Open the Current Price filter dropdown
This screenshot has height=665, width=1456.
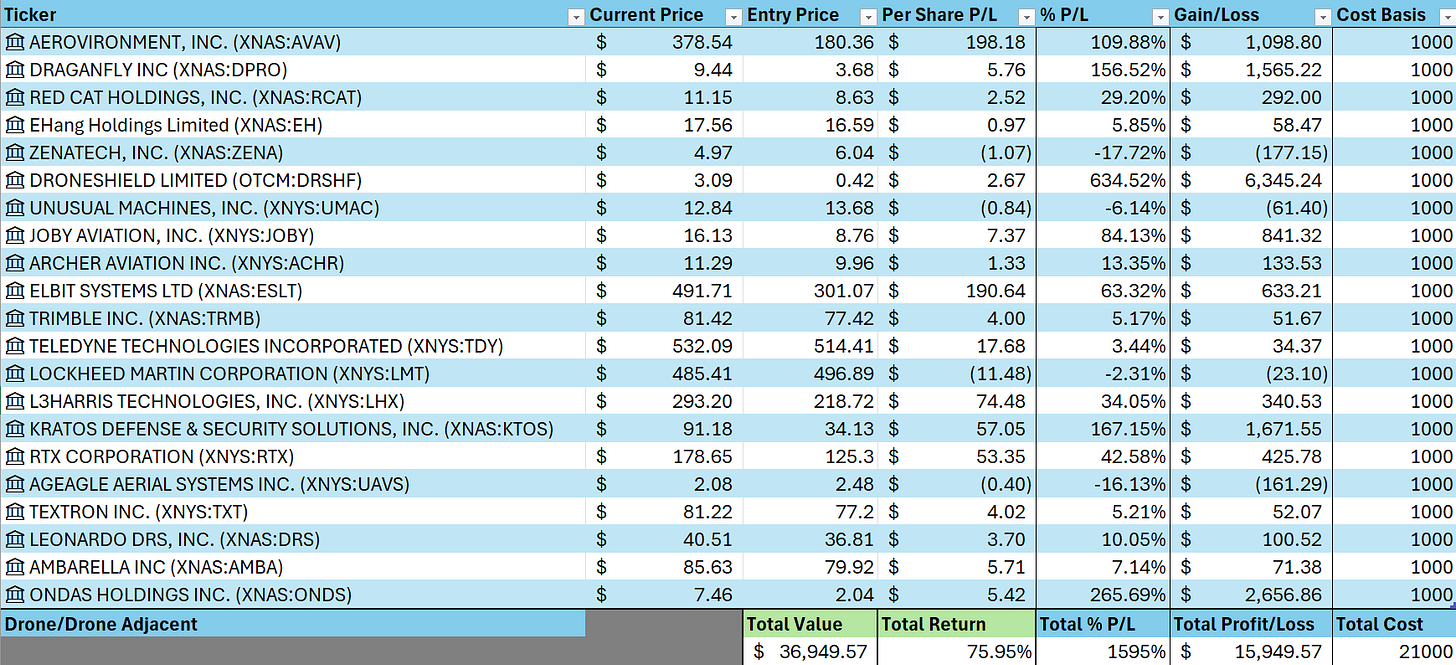733,16
